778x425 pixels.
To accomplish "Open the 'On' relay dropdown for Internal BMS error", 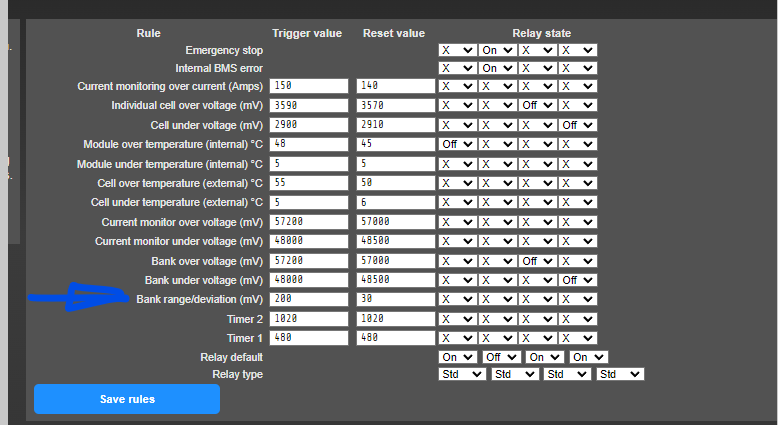I will tap(497, 68).
